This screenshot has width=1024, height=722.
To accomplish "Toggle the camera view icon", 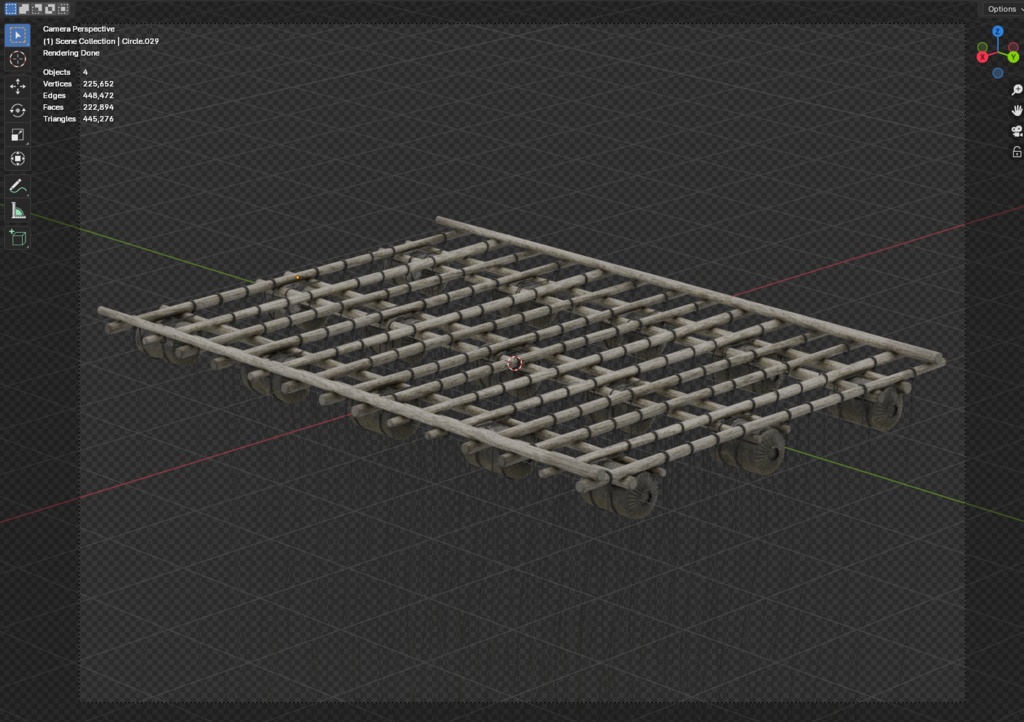I will pos(1016,131).
